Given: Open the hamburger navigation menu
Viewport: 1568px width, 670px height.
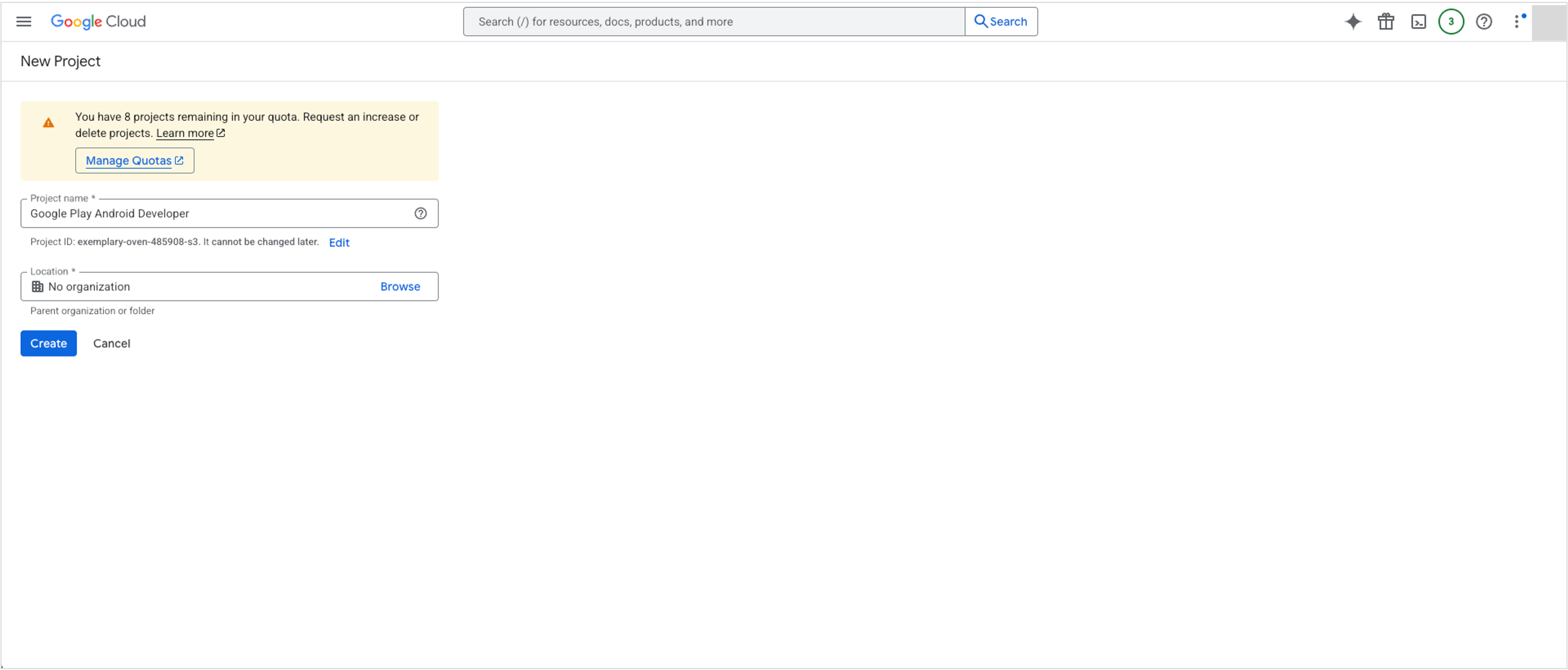Looking at the screenshot, I should coord(24,21).
